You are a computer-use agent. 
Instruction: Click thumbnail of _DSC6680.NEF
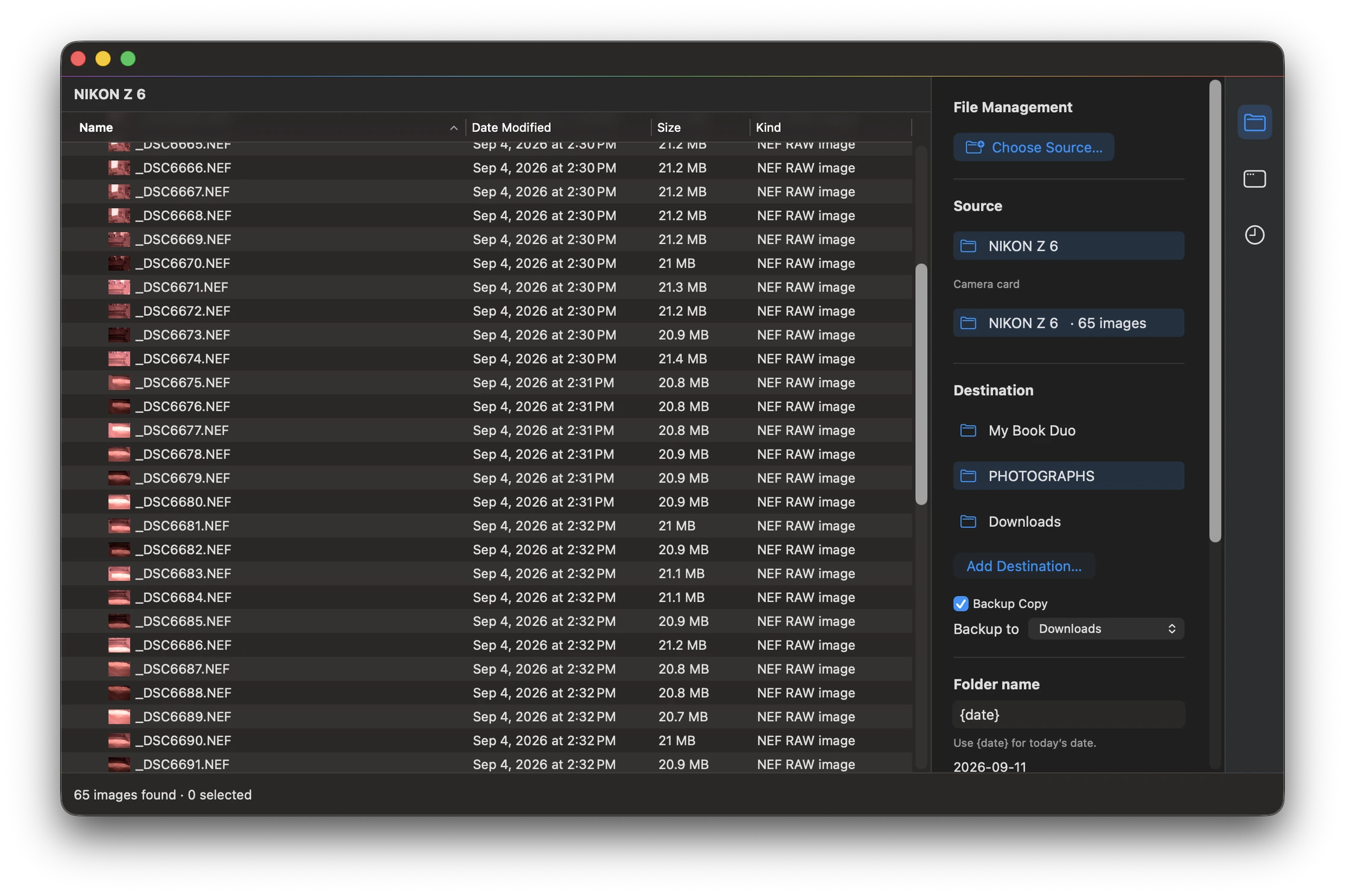[119, 502]
